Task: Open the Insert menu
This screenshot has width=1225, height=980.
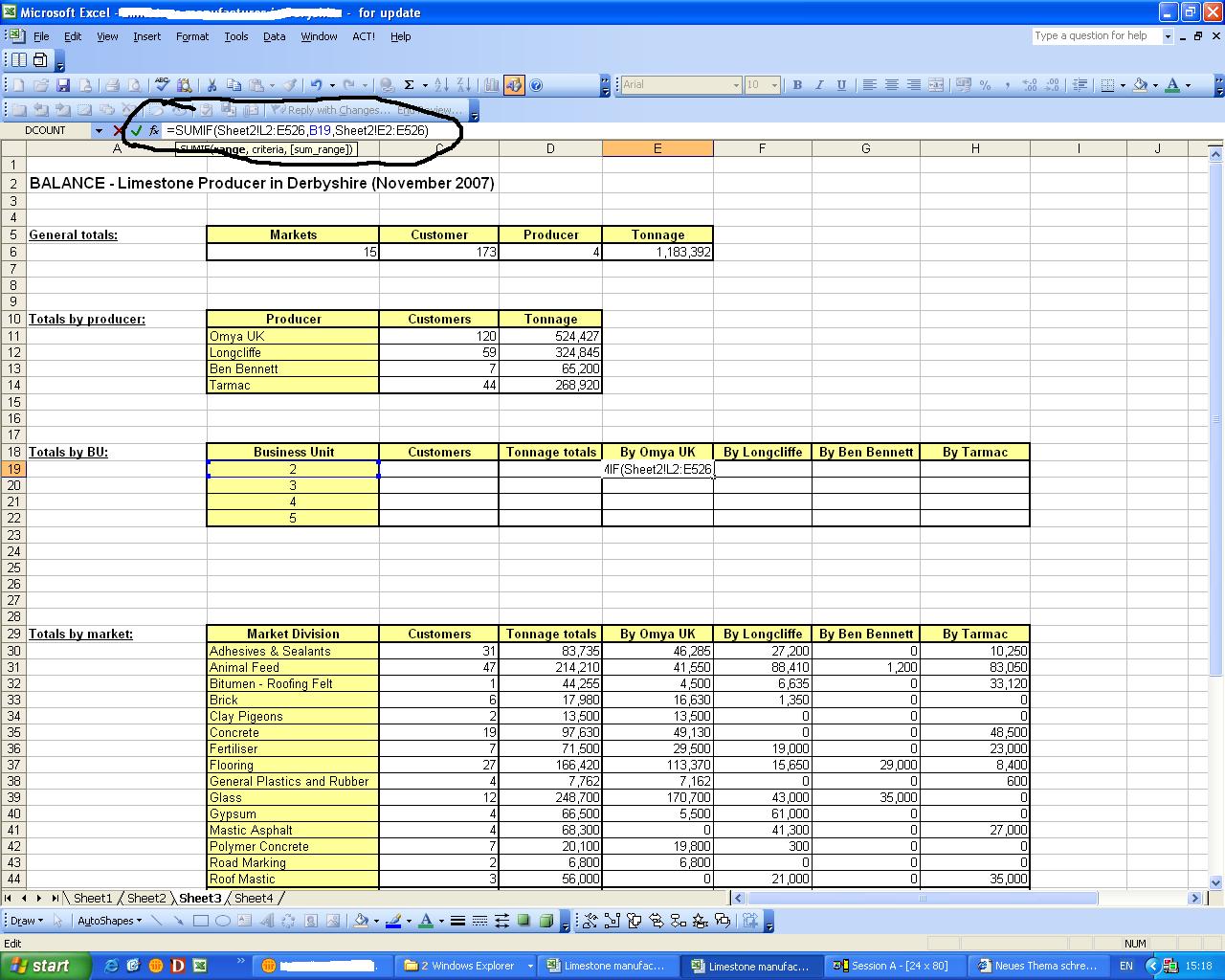Action: tap(146, 36)
